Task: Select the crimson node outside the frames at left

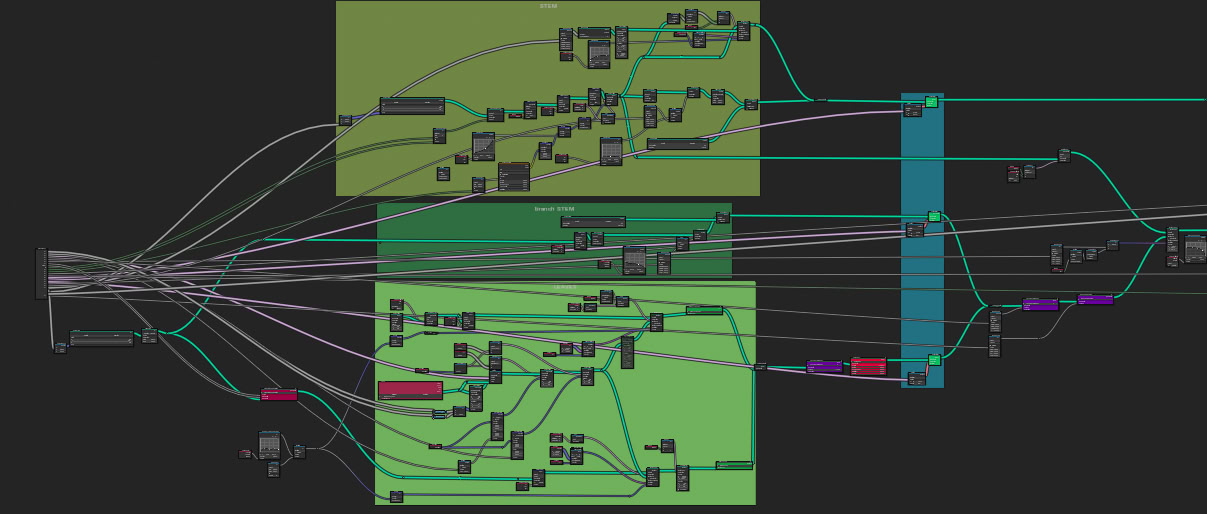Action: pos(279,394)
